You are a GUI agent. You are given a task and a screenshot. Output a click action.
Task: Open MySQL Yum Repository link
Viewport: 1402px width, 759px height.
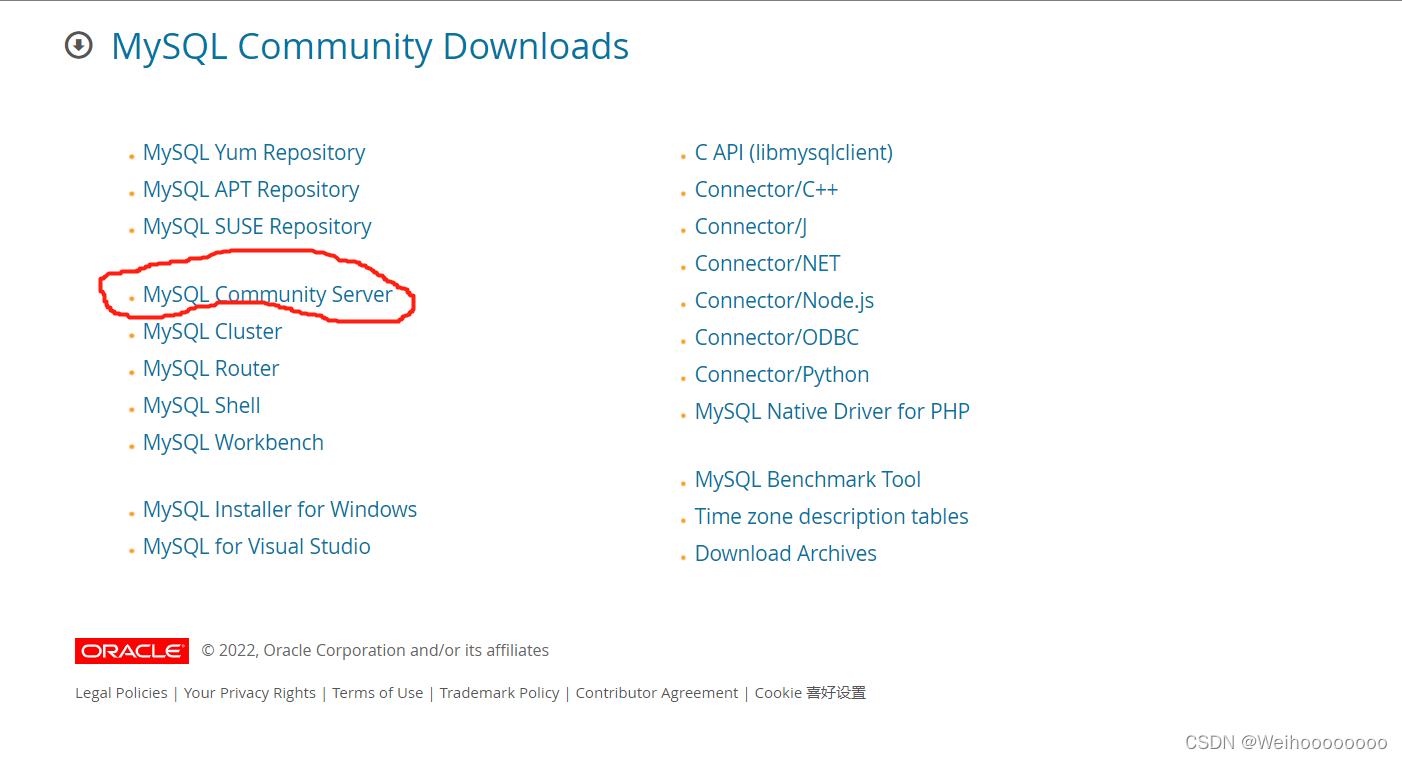(x=254, y=153)
